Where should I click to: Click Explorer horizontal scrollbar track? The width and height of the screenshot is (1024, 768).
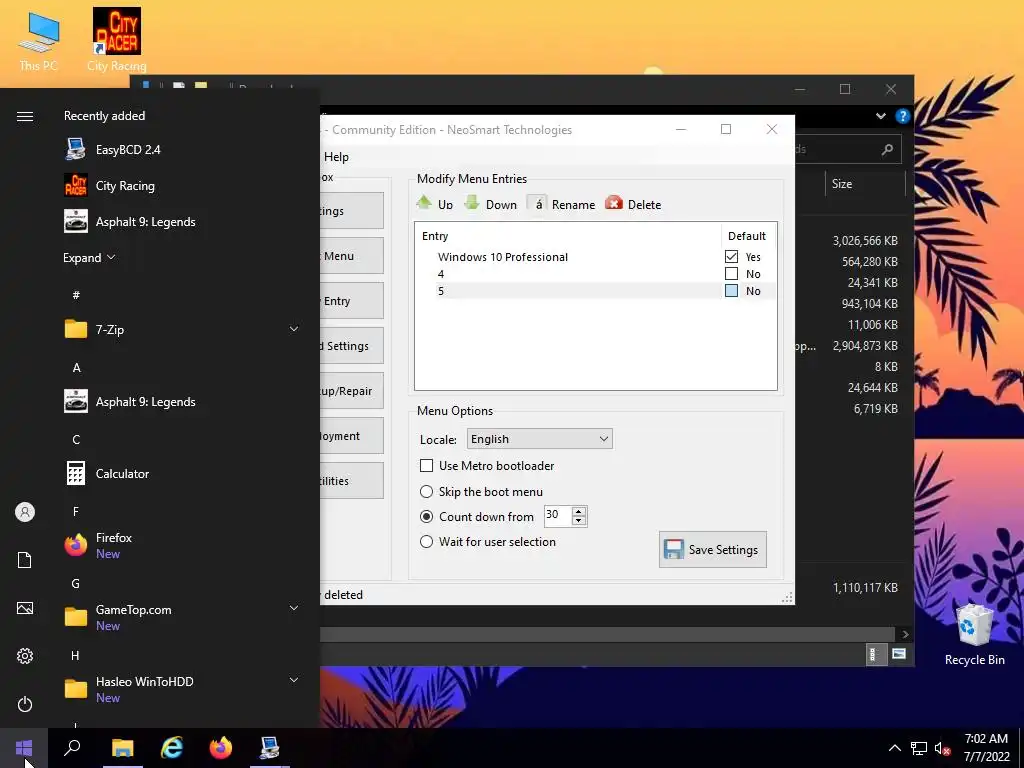coord(607,634)
